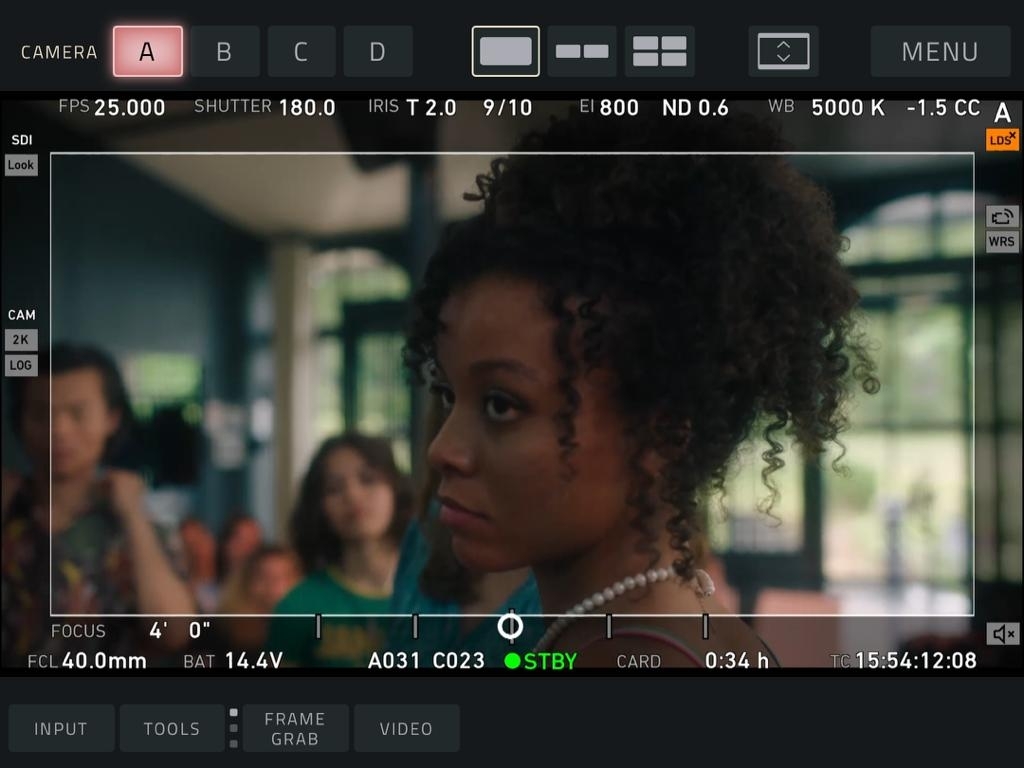Viewport: 1024px width, 768px height.
Task: Click the WRS wireless indicator
Action: point(1002,241)
